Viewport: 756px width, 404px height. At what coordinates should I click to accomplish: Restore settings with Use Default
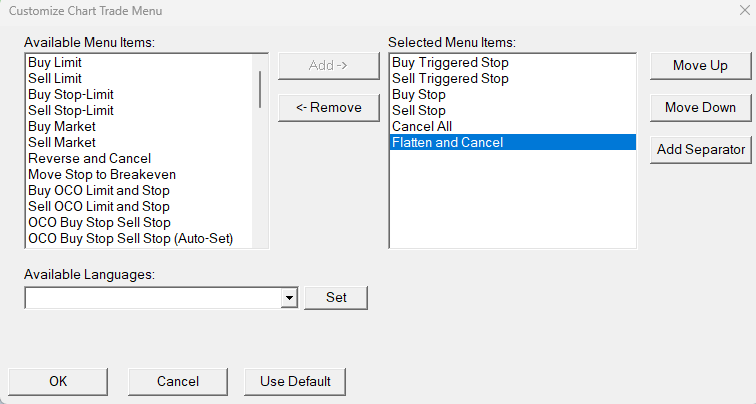coord(295,381)
